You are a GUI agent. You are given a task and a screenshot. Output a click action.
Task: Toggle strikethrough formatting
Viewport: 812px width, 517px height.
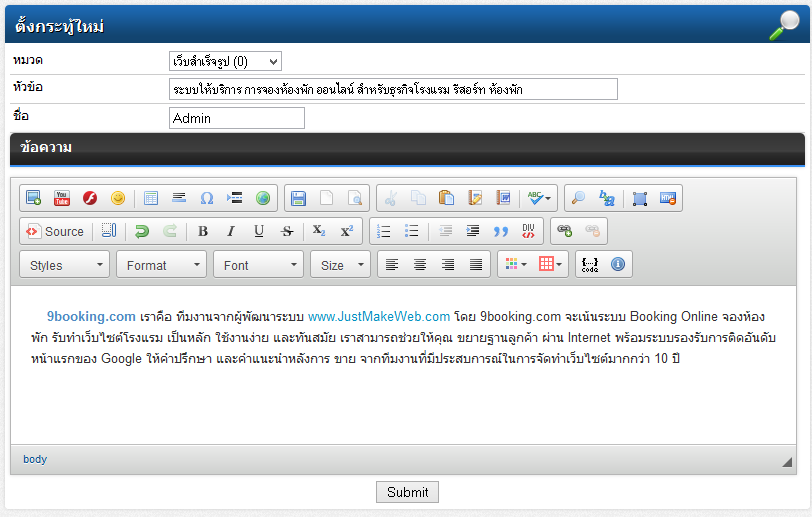(287, 231)
